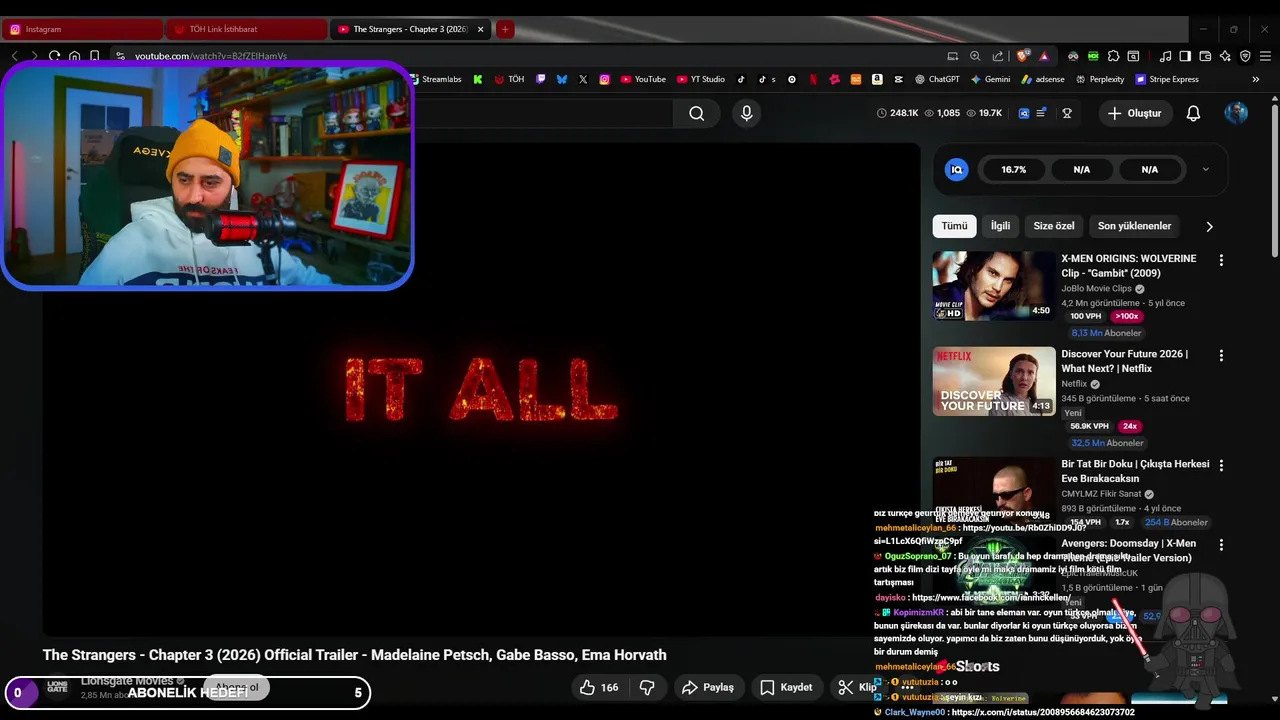Switch to the TÖH Link İstihbarat tab
Viewport: 1280px width, 720px height.
click(246, 29)
